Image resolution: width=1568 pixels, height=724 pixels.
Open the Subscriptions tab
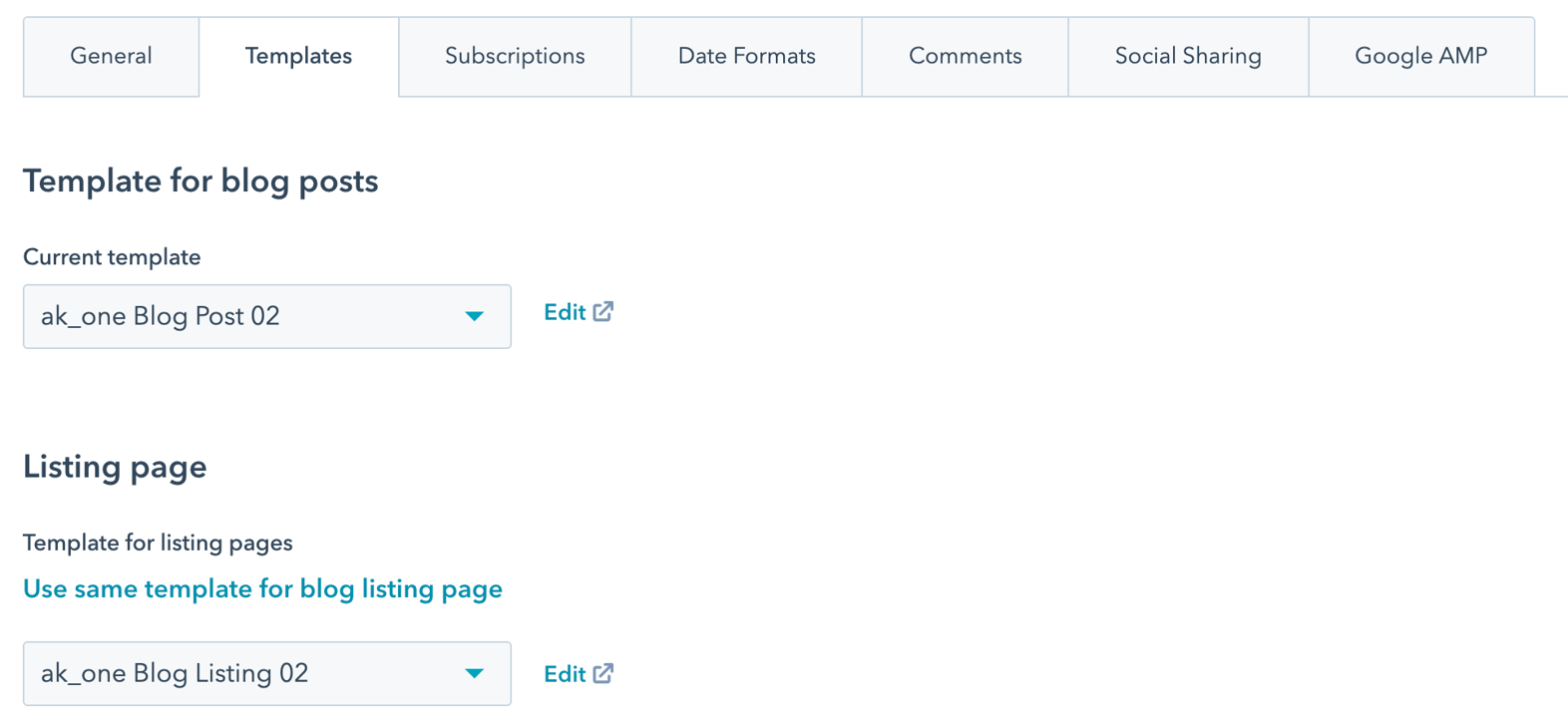click(x=515, y=57)
